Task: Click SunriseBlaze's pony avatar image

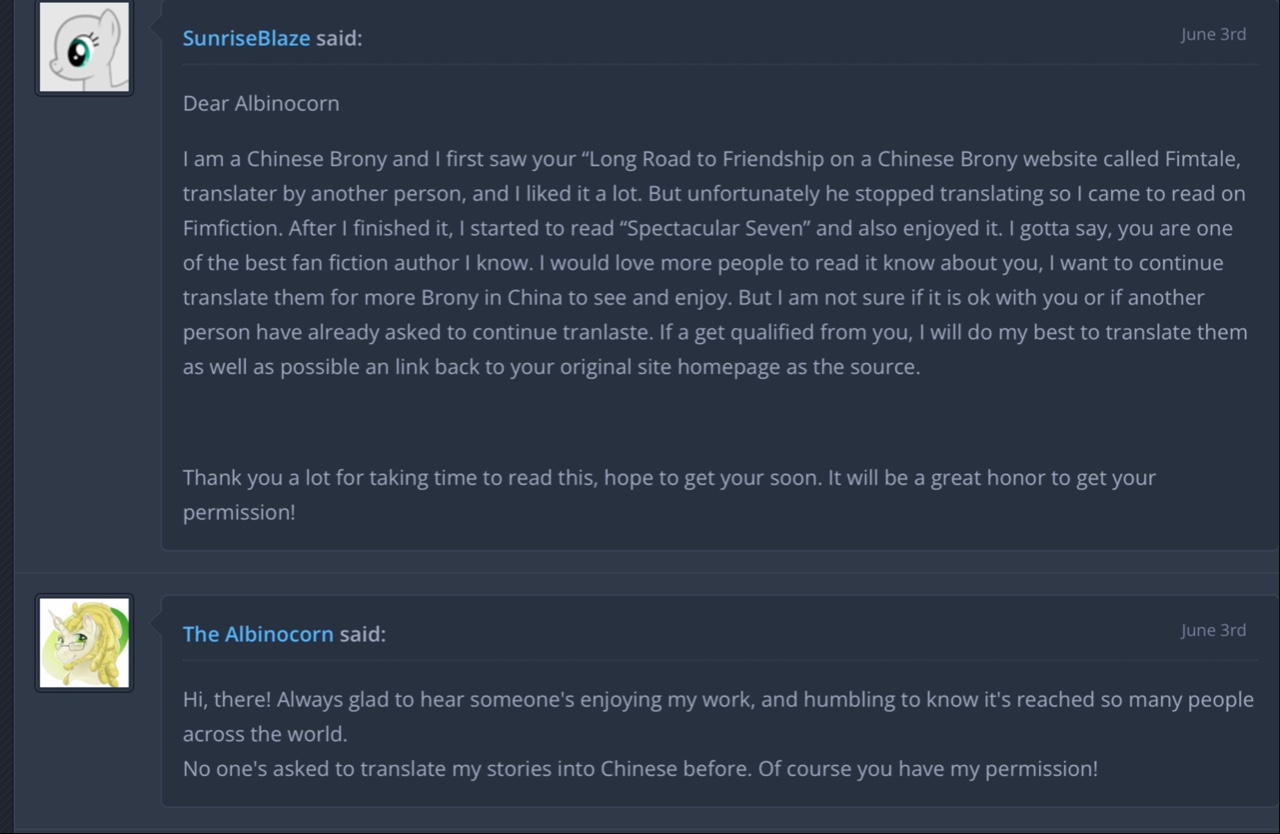Action: click(84, 47)
